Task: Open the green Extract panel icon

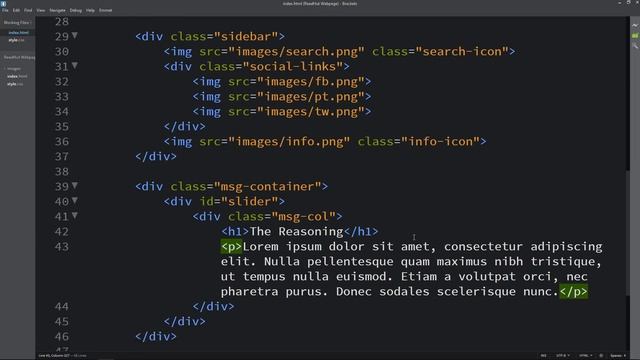Action: pyautogui.click(x=635, y=36)
